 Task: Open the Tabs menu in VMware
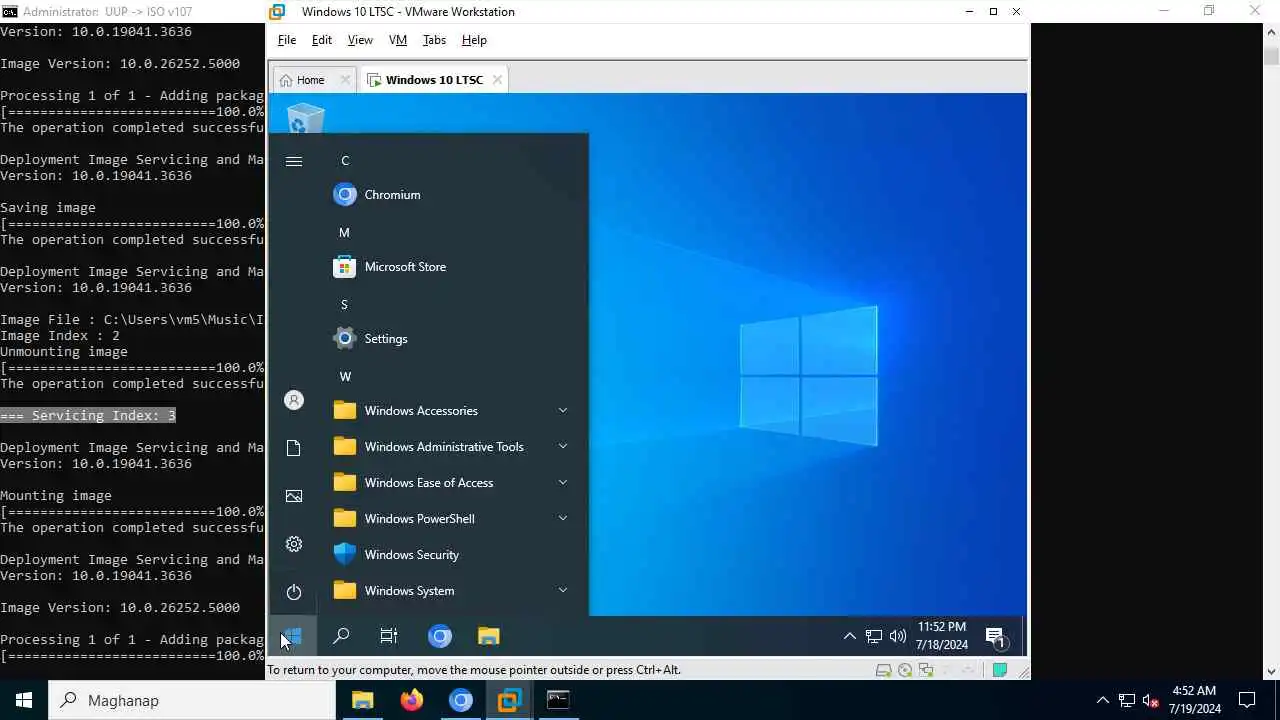pyautogui.click(x=434, y=40)
